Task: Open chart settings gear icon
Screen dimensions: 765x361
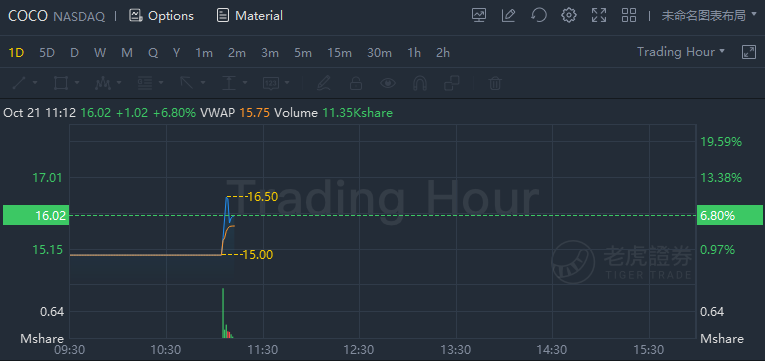Action: (568, 16)
